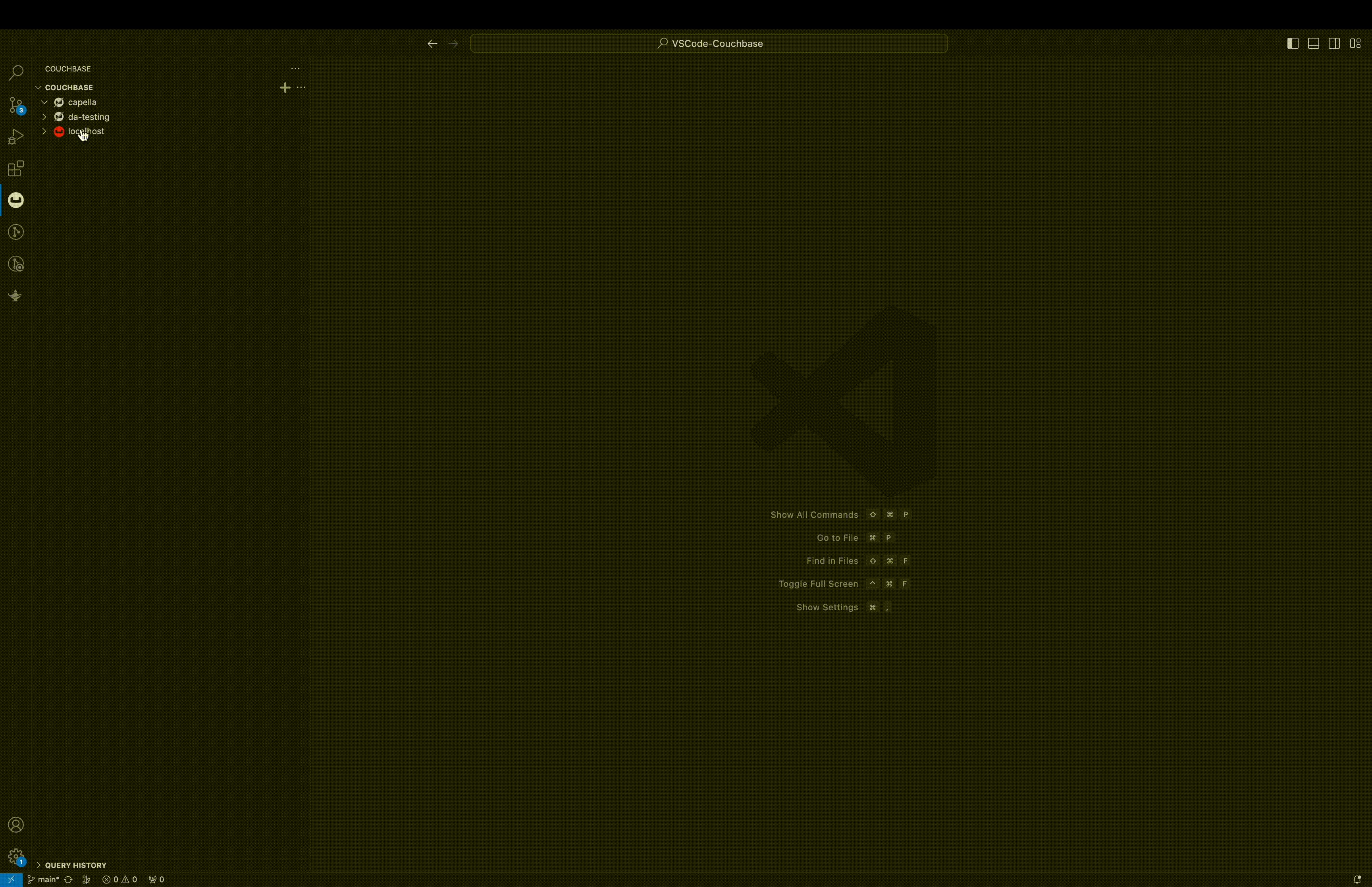Viewport: 1372px width, 887px height.
Task: Click the VSCode-Couchbase command center search box
Action: click(709, 43)
